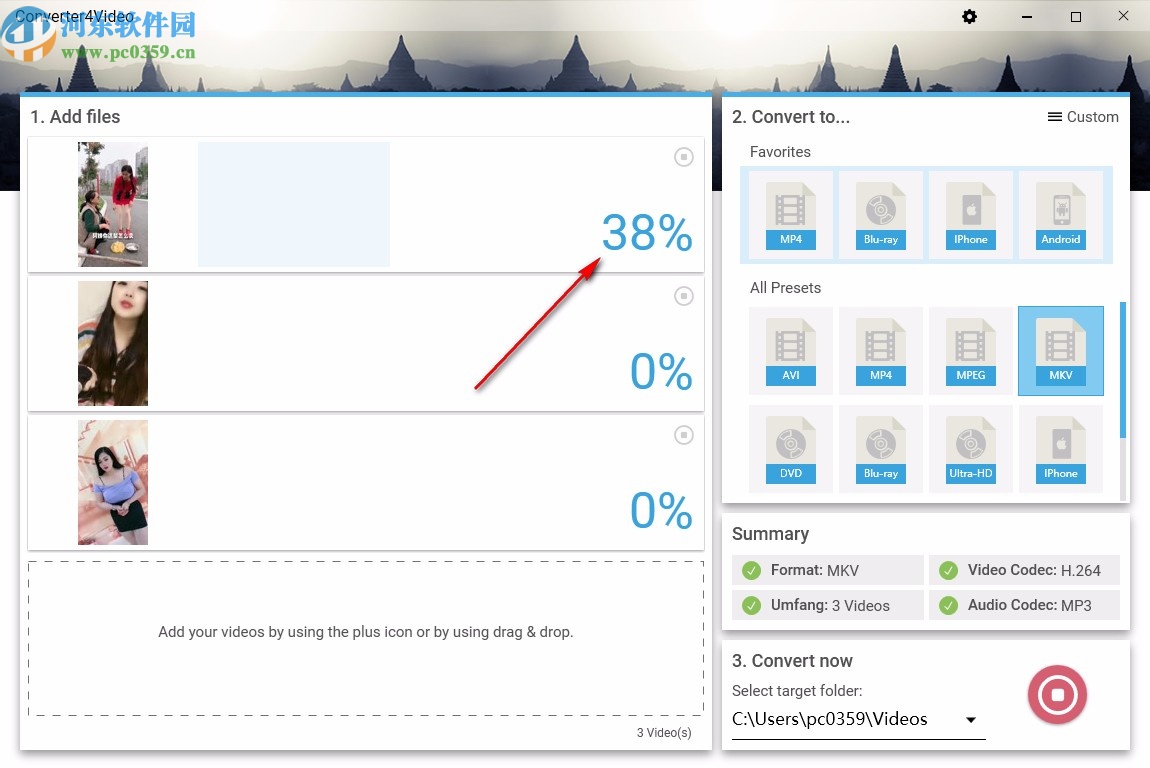This screenshot has height=768, width=1150.
Task: Choose the IPhone preset under Favorites
Action: [970, 213]
